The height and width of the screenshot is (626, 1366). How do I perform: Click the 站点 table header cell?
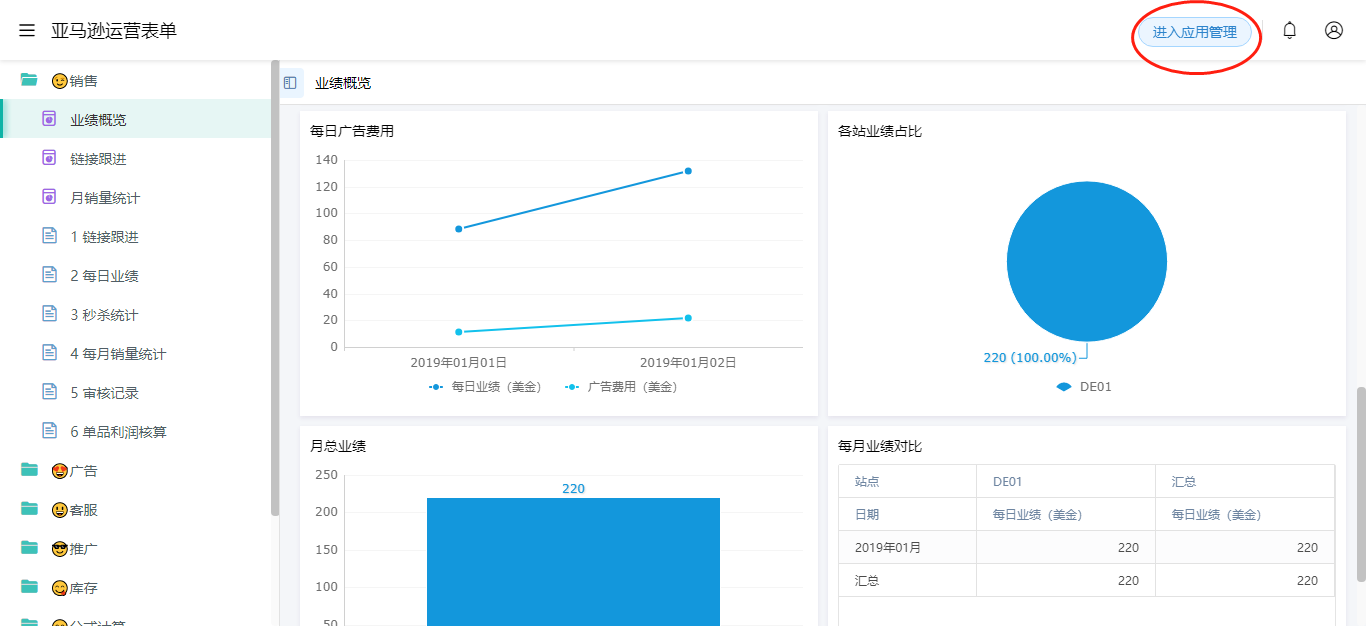908,481
